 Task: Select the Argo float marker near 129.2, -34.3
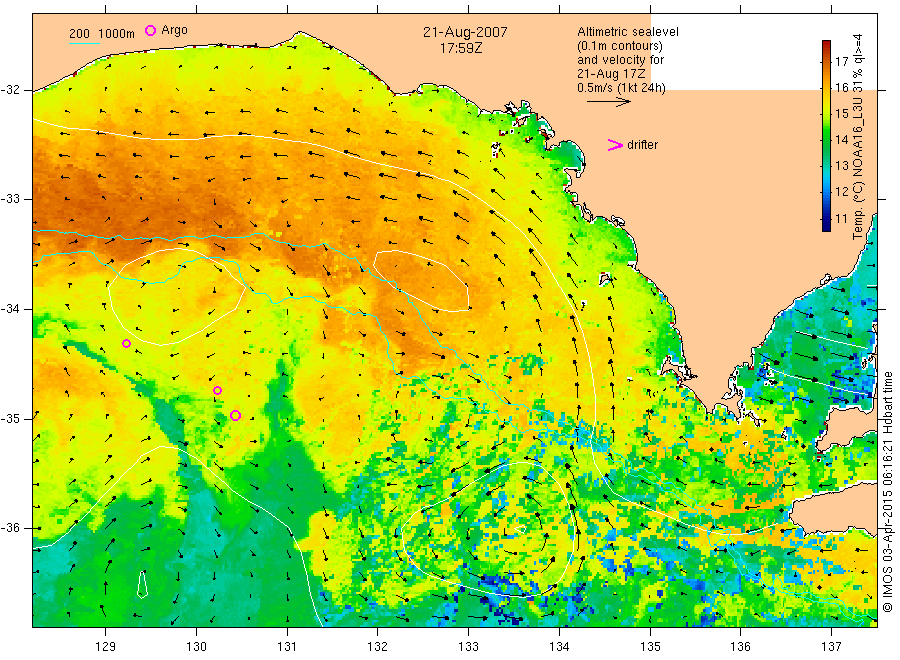(126, 344)
